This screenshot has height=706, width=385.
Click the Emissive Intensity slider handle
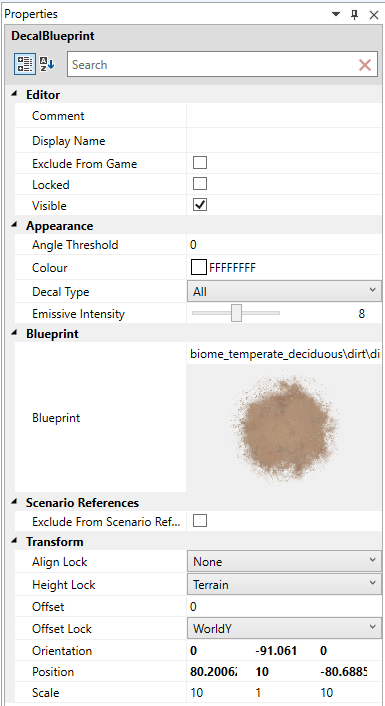tap(236, 313)
